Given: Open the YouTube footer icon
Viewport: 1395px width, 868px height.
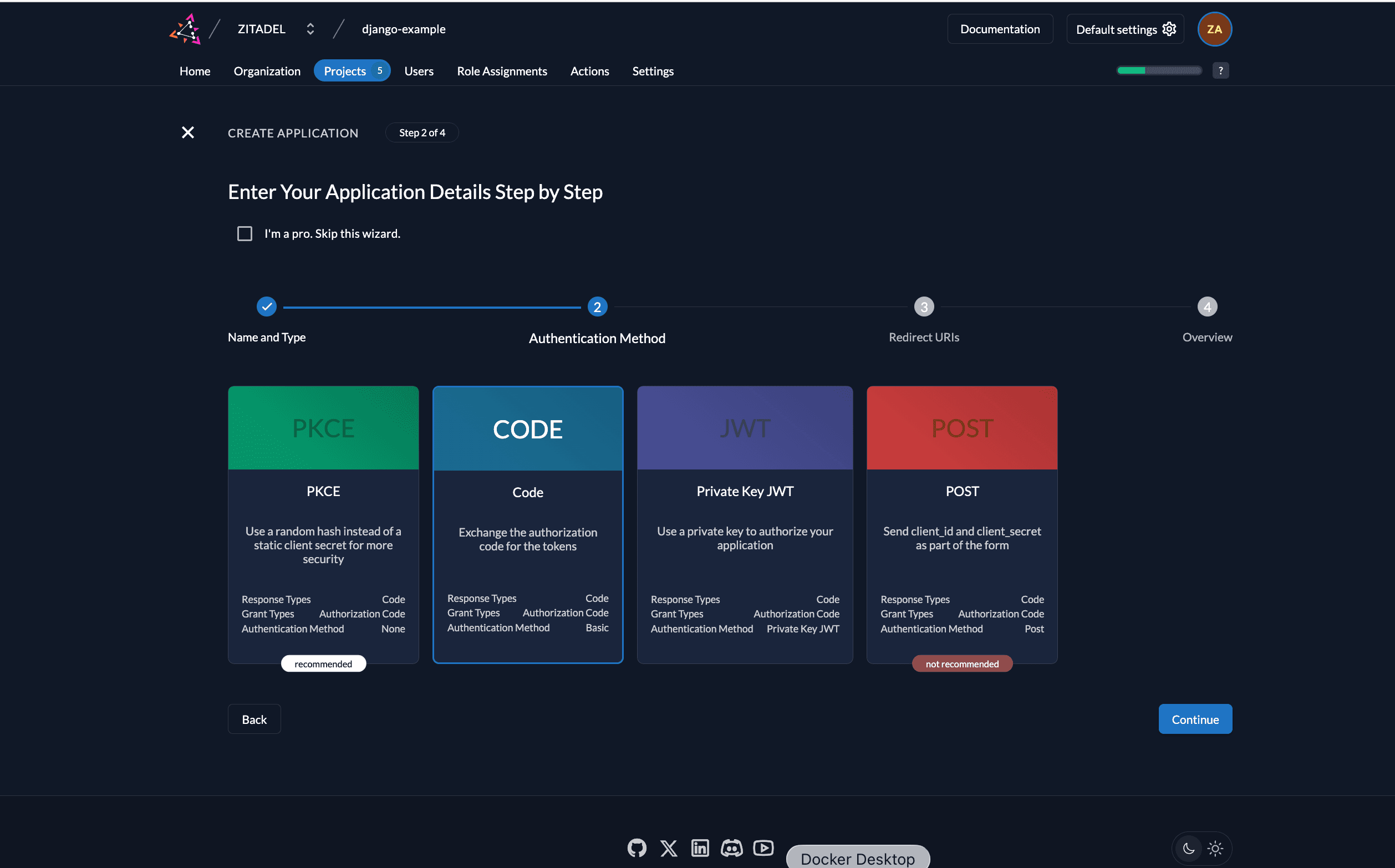Looking at the screenshot, I should 763,848.
